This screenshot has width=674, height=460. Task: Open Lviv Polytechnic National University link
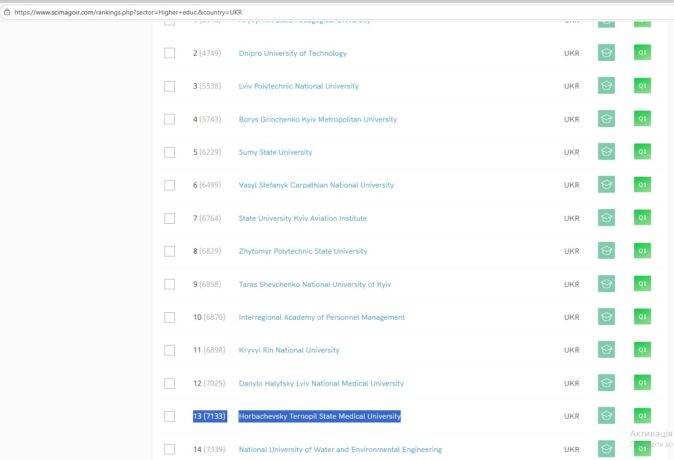point(296,86)
